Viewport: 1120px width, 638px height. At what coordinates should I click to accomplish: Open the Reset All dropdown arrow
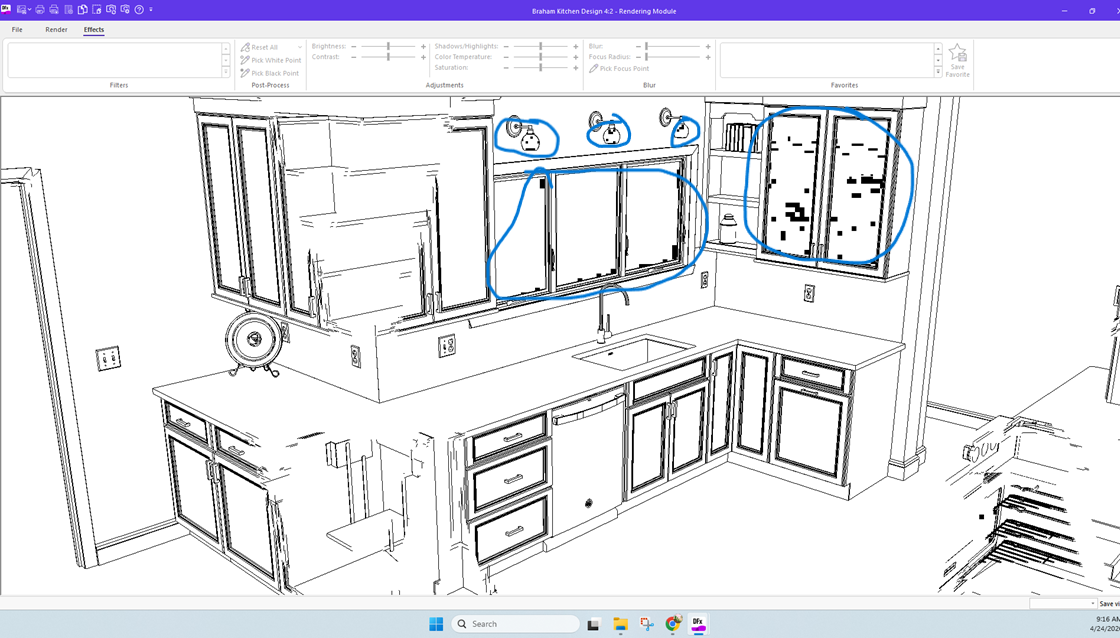299,47
